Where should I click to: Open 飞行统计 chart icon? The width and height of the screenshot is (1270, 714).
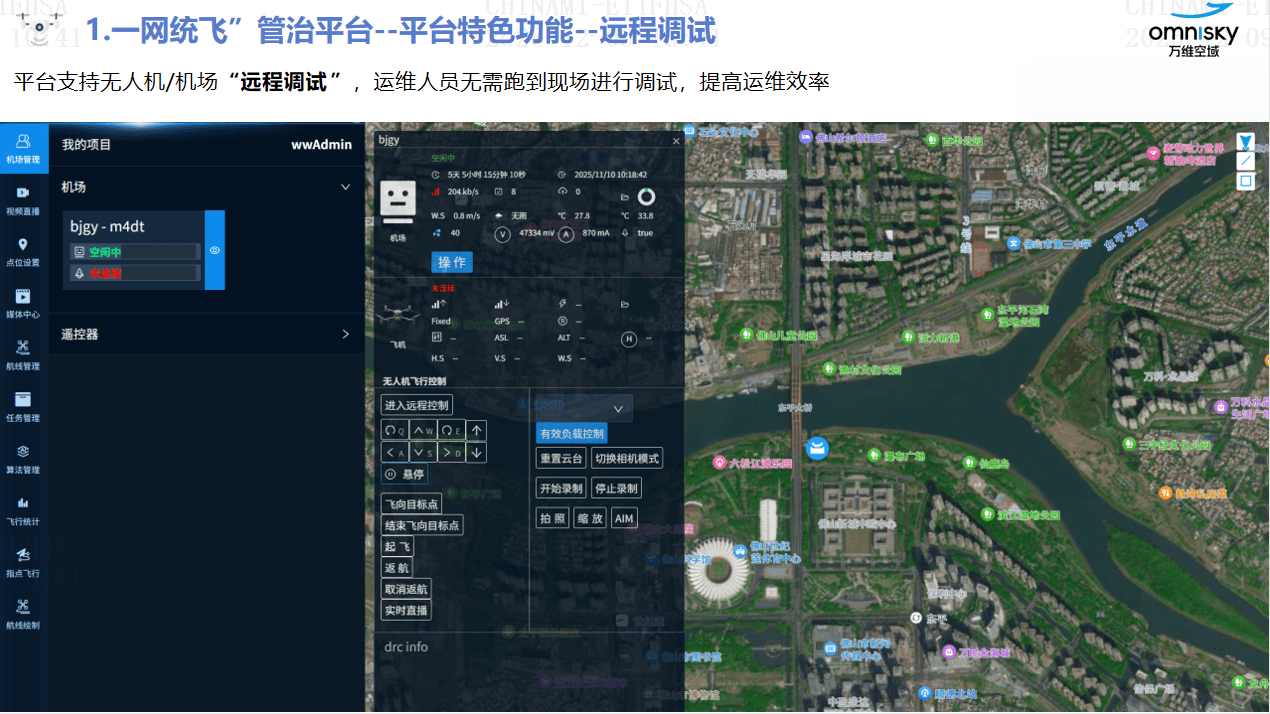tap(23, 509)
